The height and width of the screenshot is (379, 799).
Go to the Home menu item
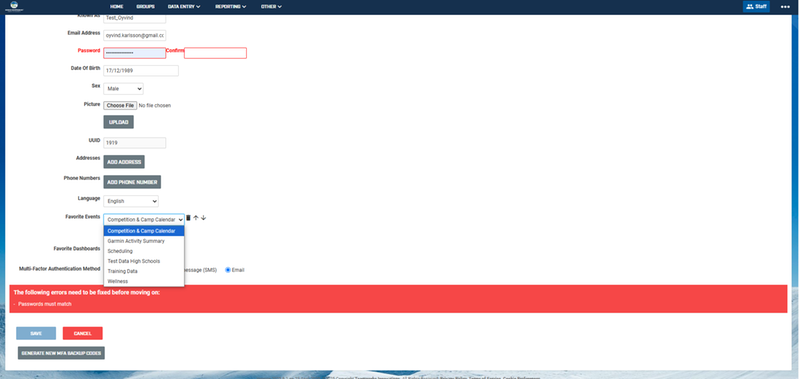(117, 7)
